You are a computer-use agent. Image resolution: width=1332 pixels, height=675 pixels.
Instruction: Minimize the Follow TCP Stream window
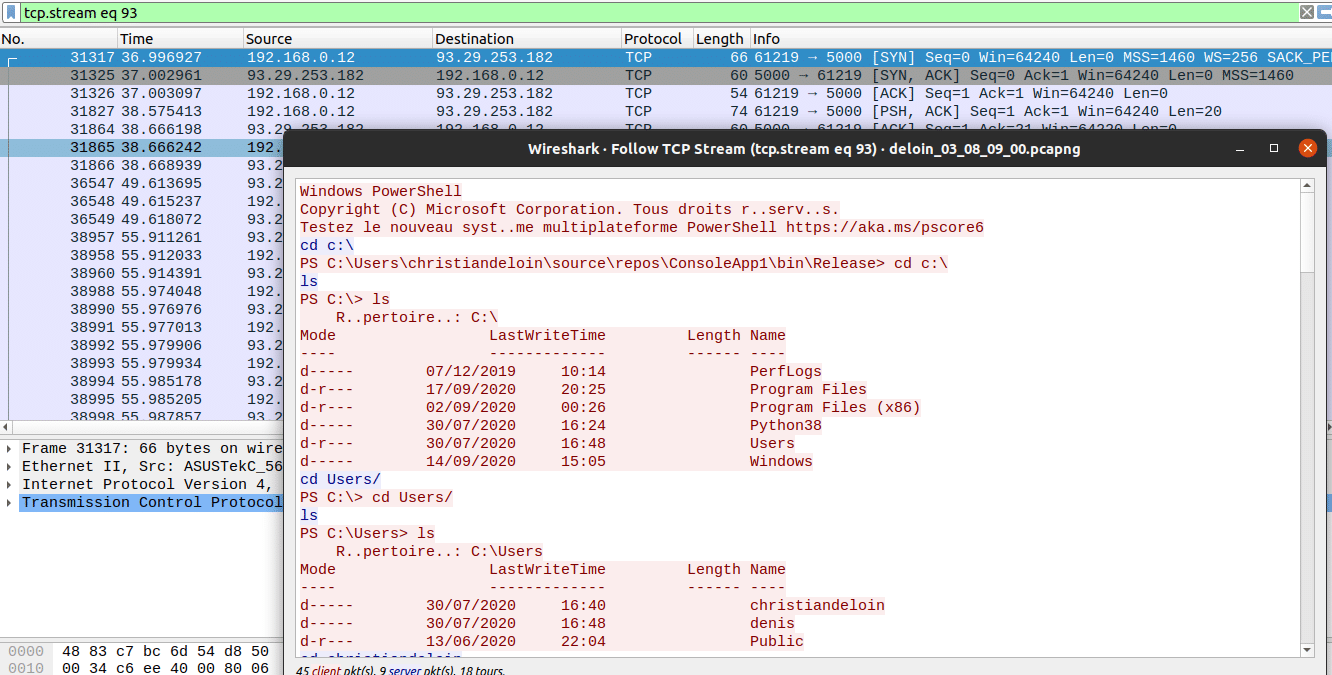pos(1241,148)
